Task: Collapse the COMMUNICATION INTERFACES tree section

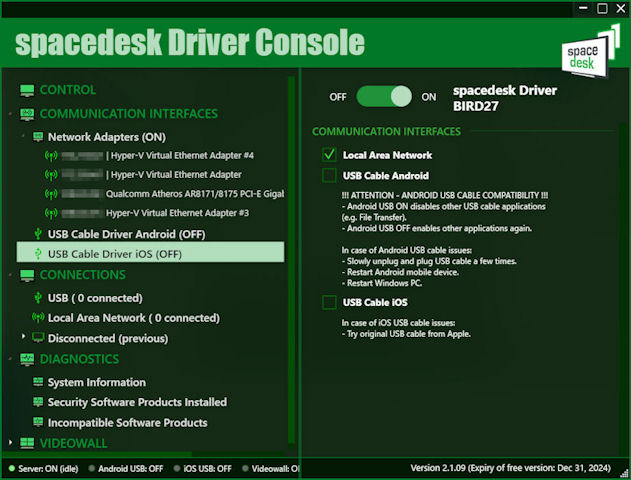Action: 10,115
